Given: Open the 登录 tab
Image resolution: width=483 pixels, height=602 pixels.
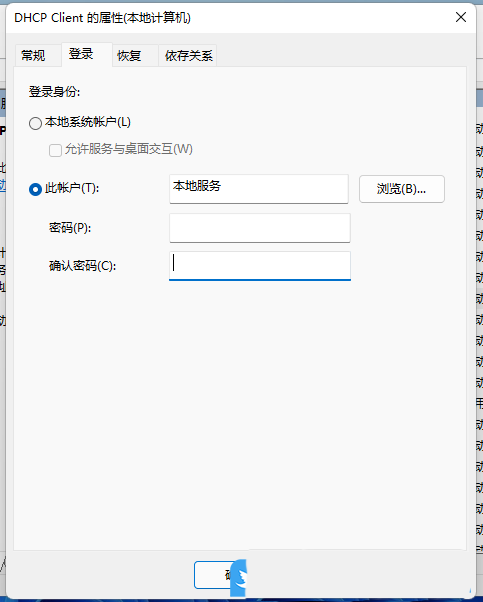Looking at the screenshot, I should pos(81,54).
